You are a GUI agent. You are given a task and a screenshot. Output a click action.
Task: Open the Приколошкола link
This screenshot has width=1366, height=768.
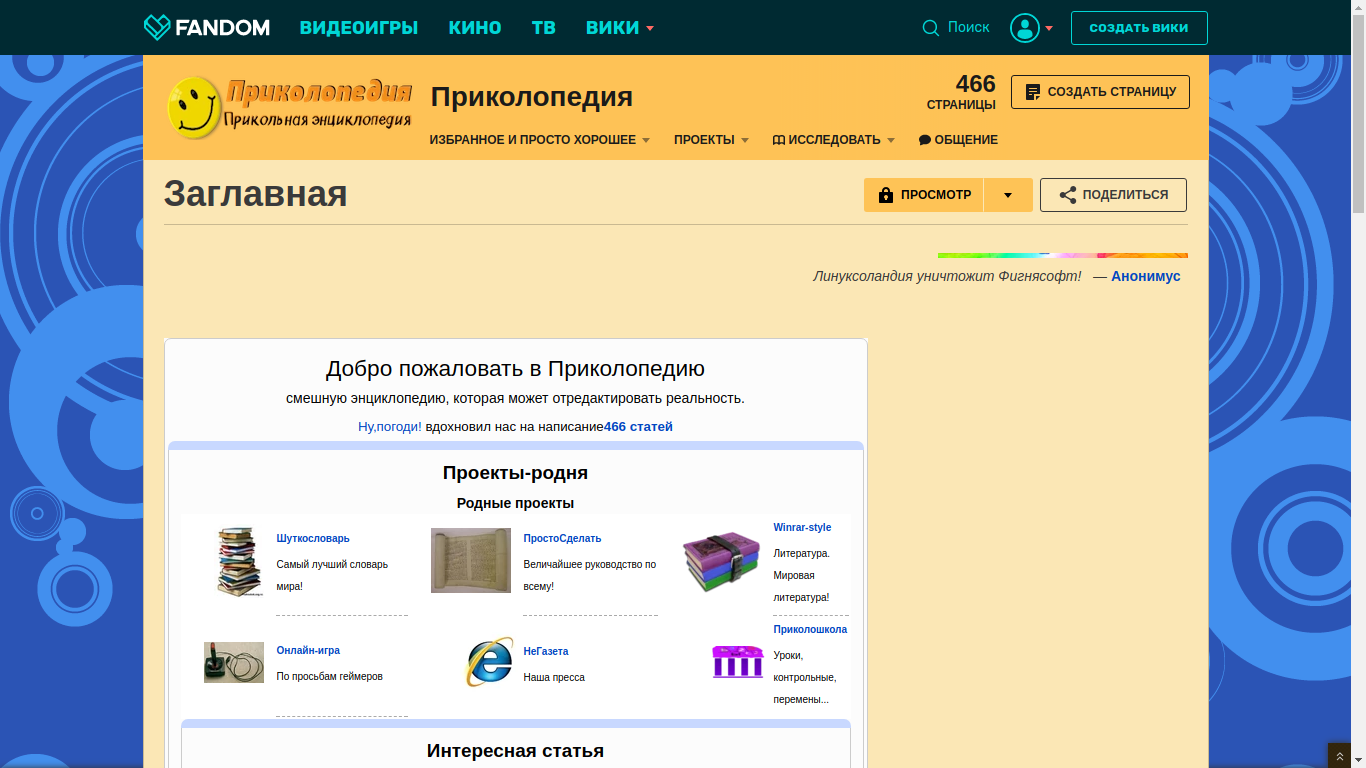pyautogui.click(x=810, y=629)
